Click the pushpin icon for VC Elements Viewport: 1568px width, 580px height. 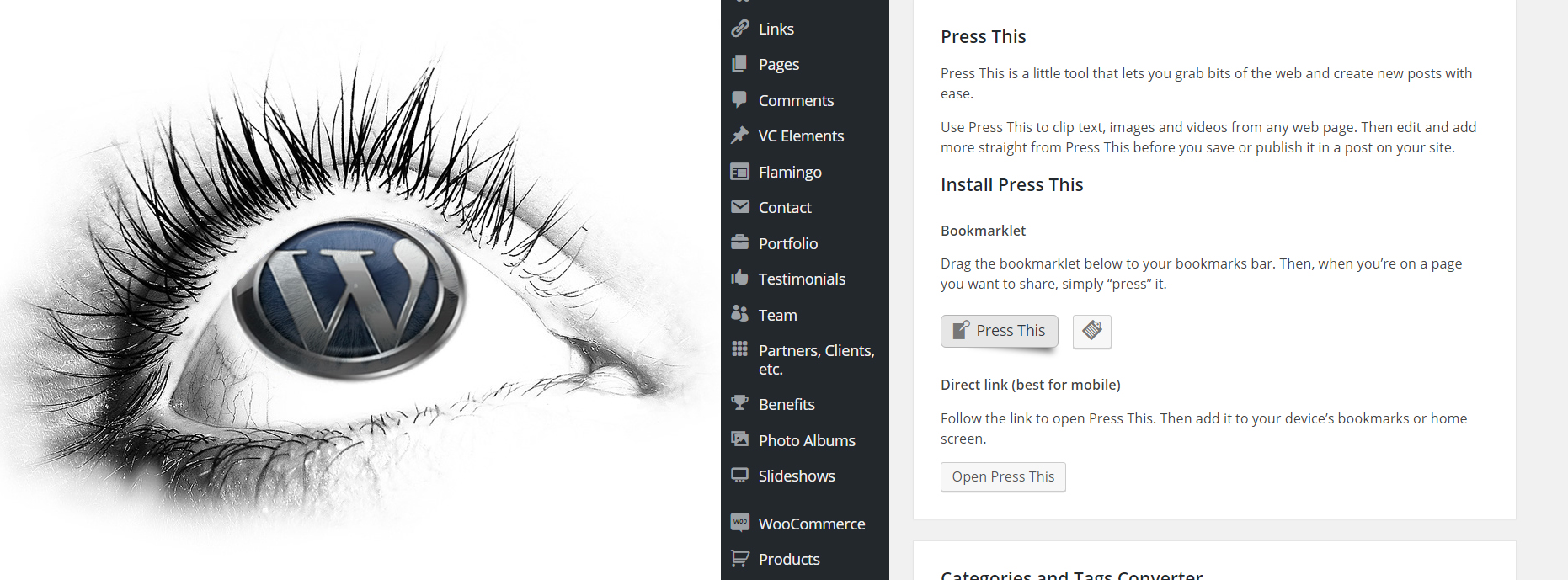740,136
